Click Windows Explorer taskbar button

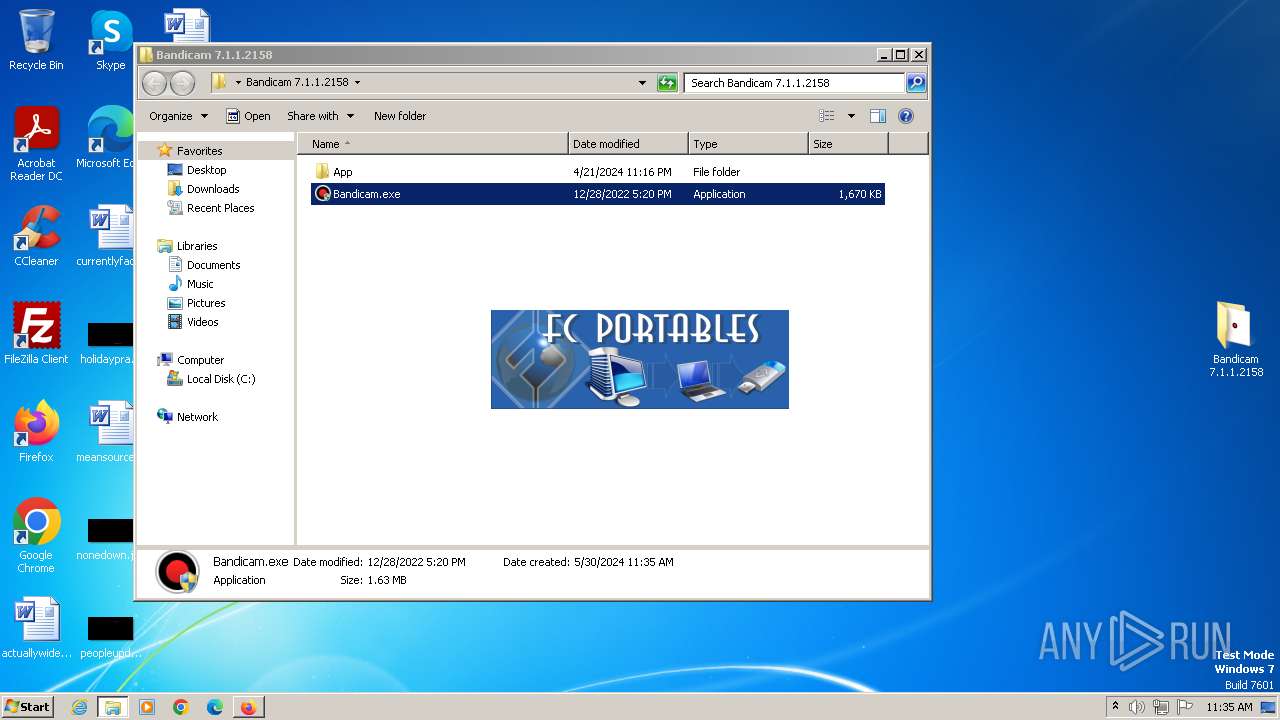(x=113, y=707)
